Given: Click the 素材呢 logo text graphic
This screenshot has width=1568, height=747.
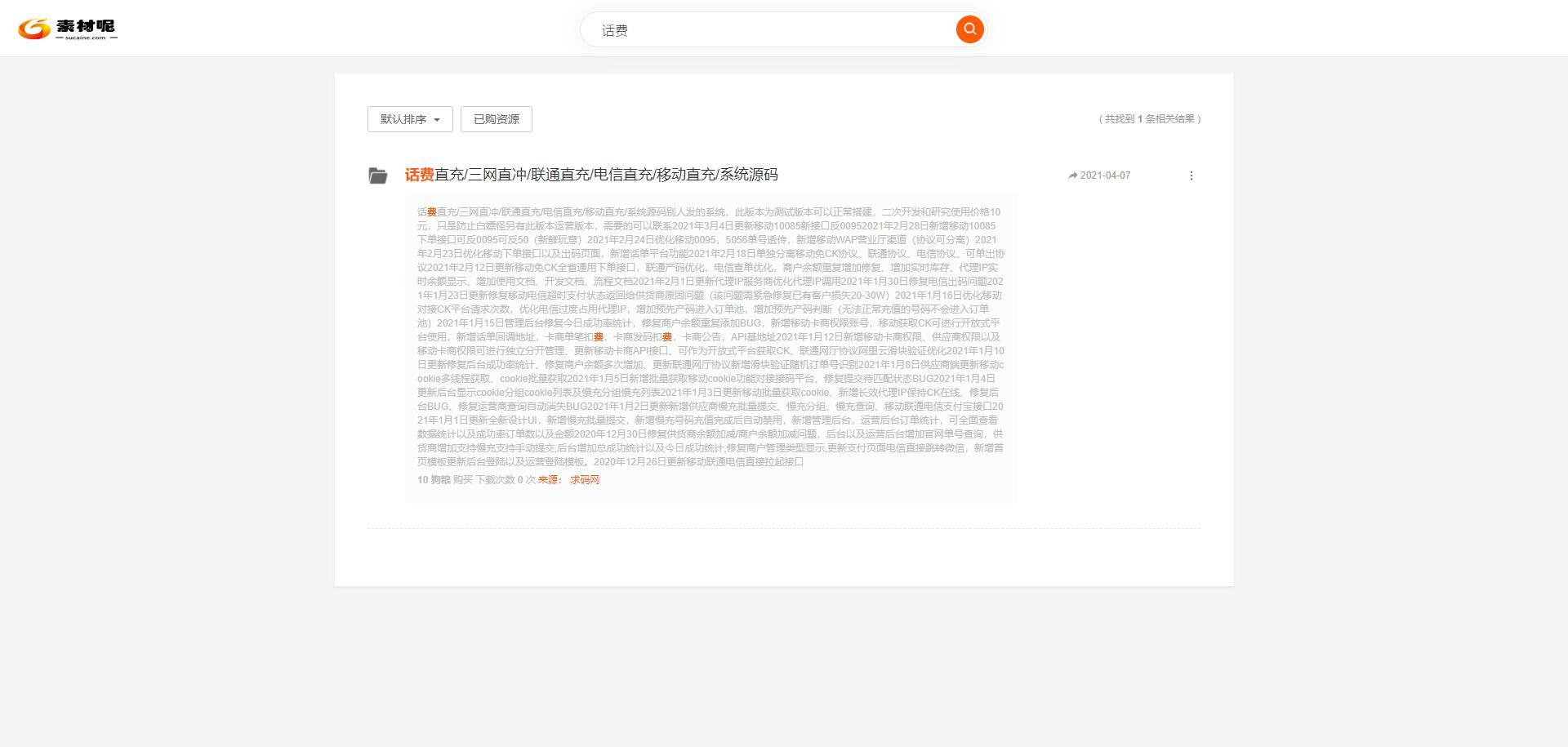Looking at the screenshot, I should tap(84, 25).
